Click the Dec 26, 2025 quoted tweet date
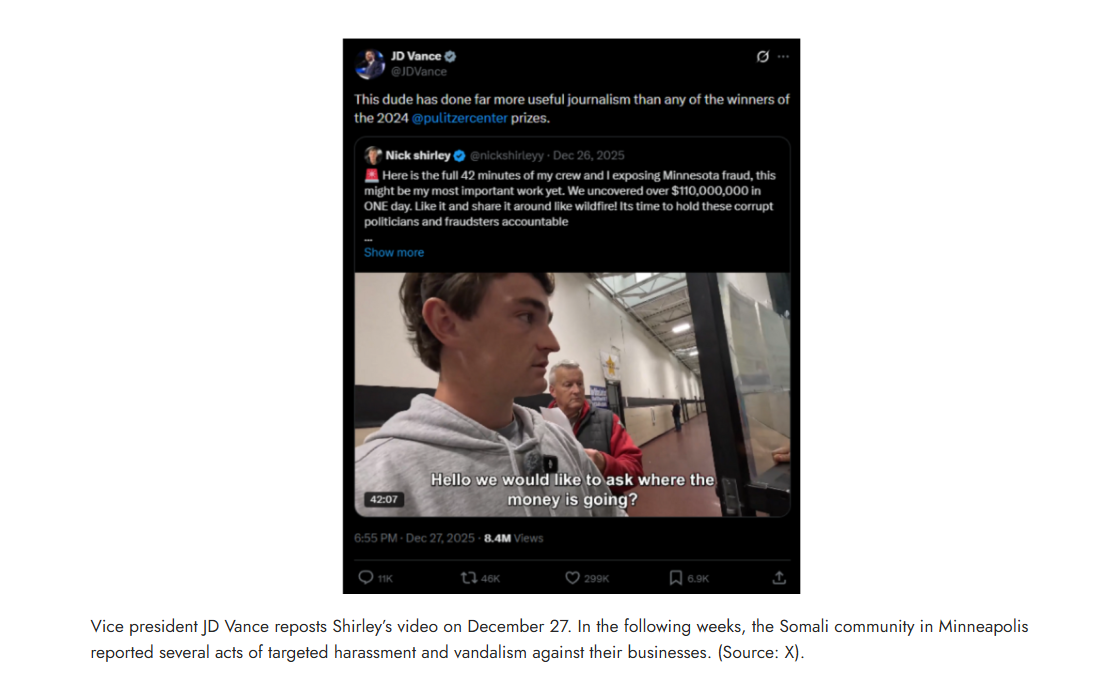The image size is (1099, 684). [589, 156]
